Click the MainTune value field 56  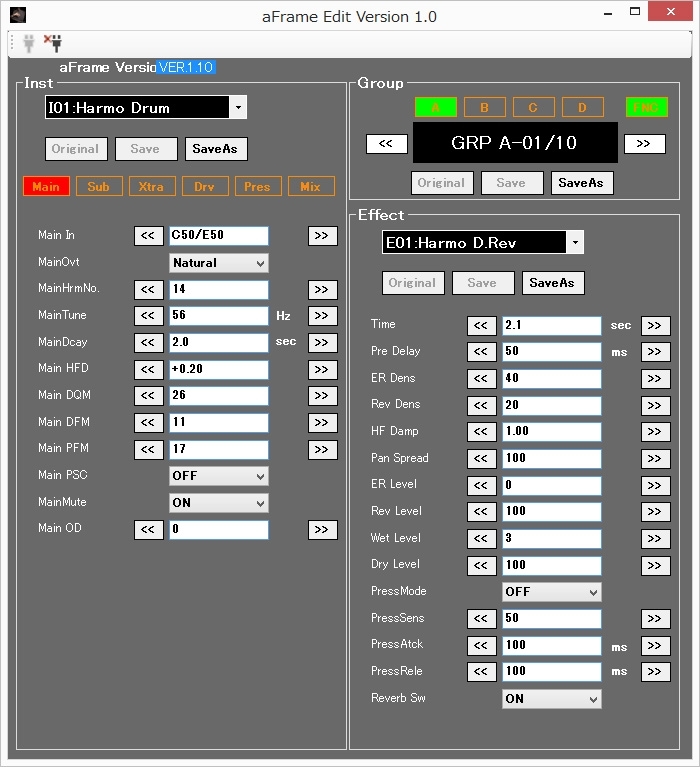pyautogui.click(x=219, y=316)
